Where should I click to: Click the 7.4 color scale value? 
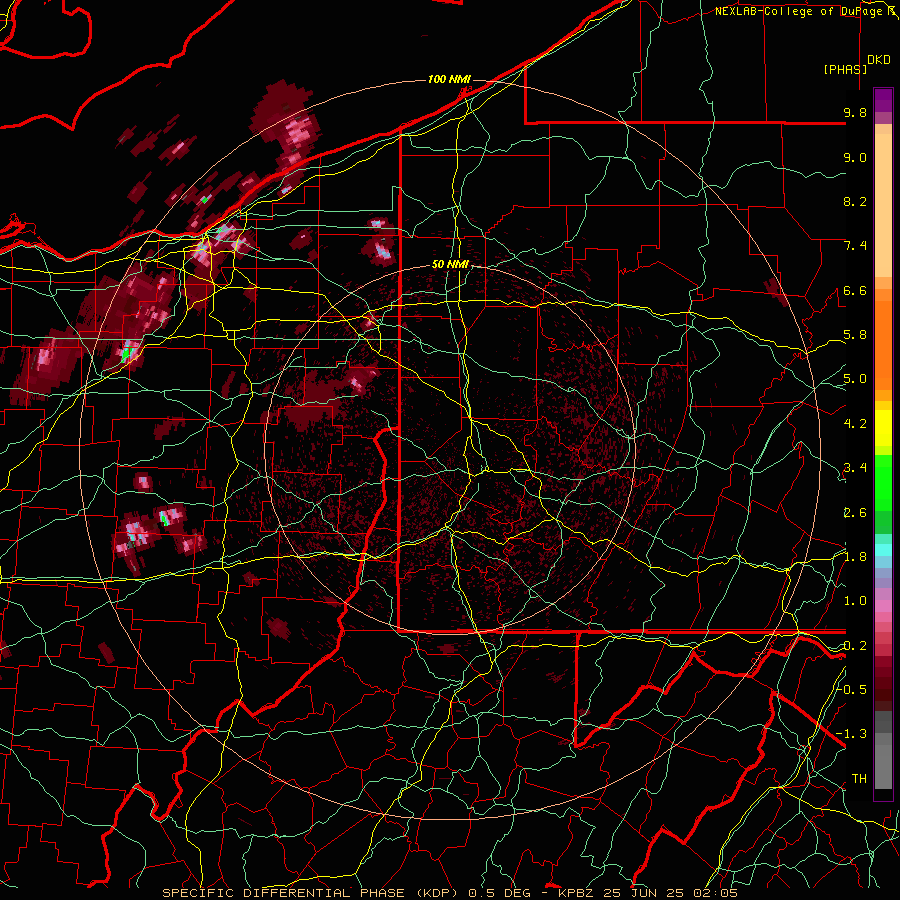click(855, 246)
